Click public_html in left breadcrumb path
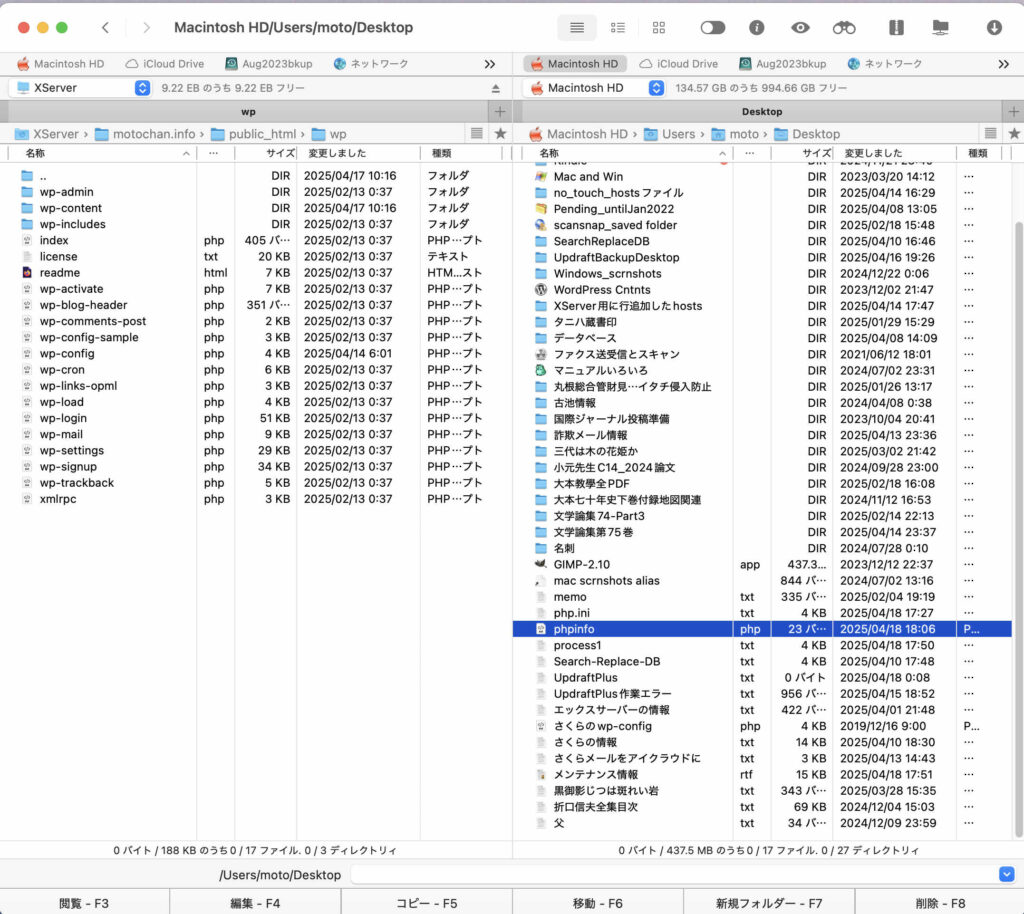Viewport: 1024px width, 914px height. pyautogui.click(x=254, y=134)
